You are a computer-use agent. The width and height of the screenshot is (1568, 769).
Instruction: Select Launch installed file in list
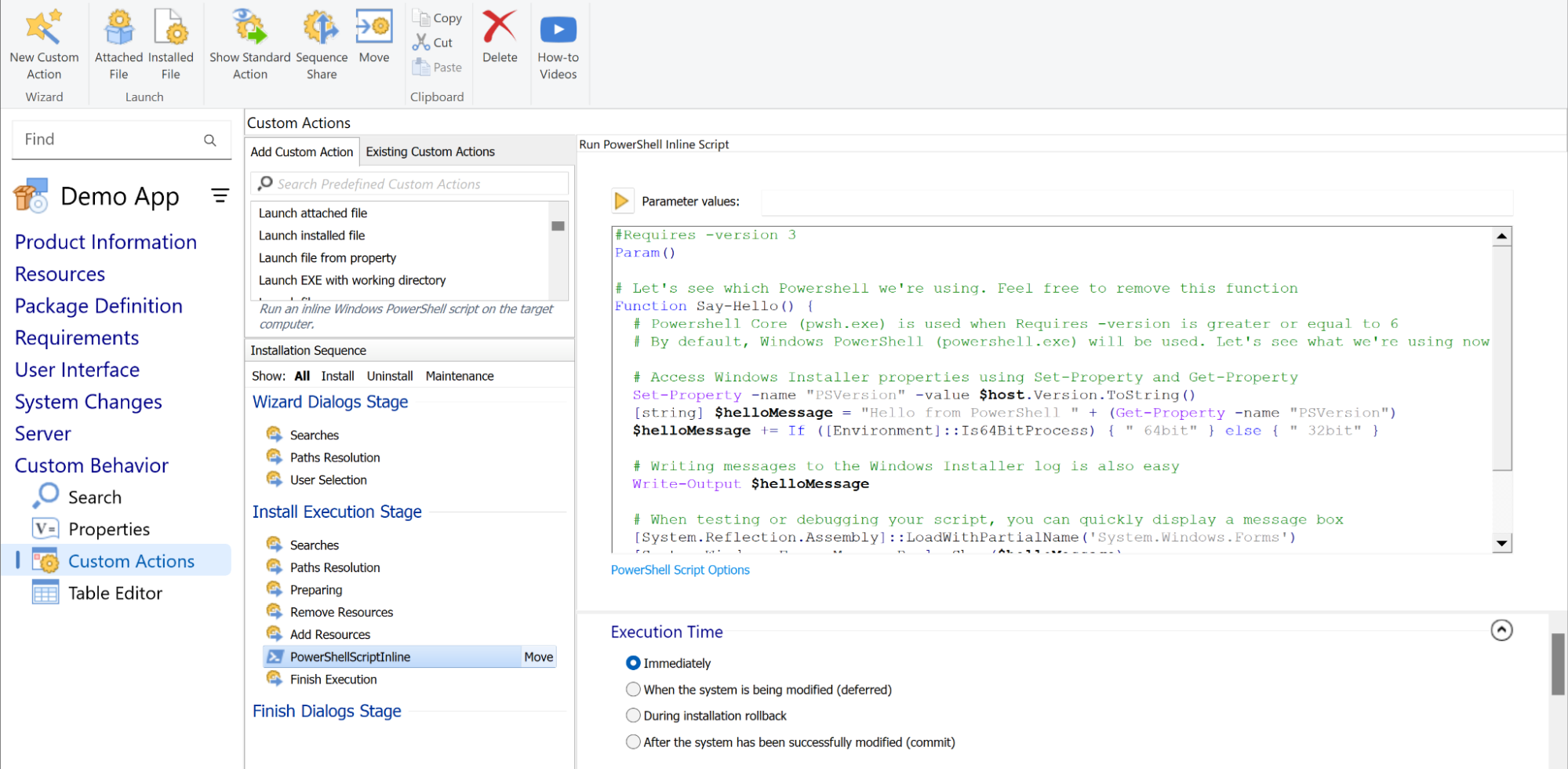pyautogui.click(x=312, y=235)
